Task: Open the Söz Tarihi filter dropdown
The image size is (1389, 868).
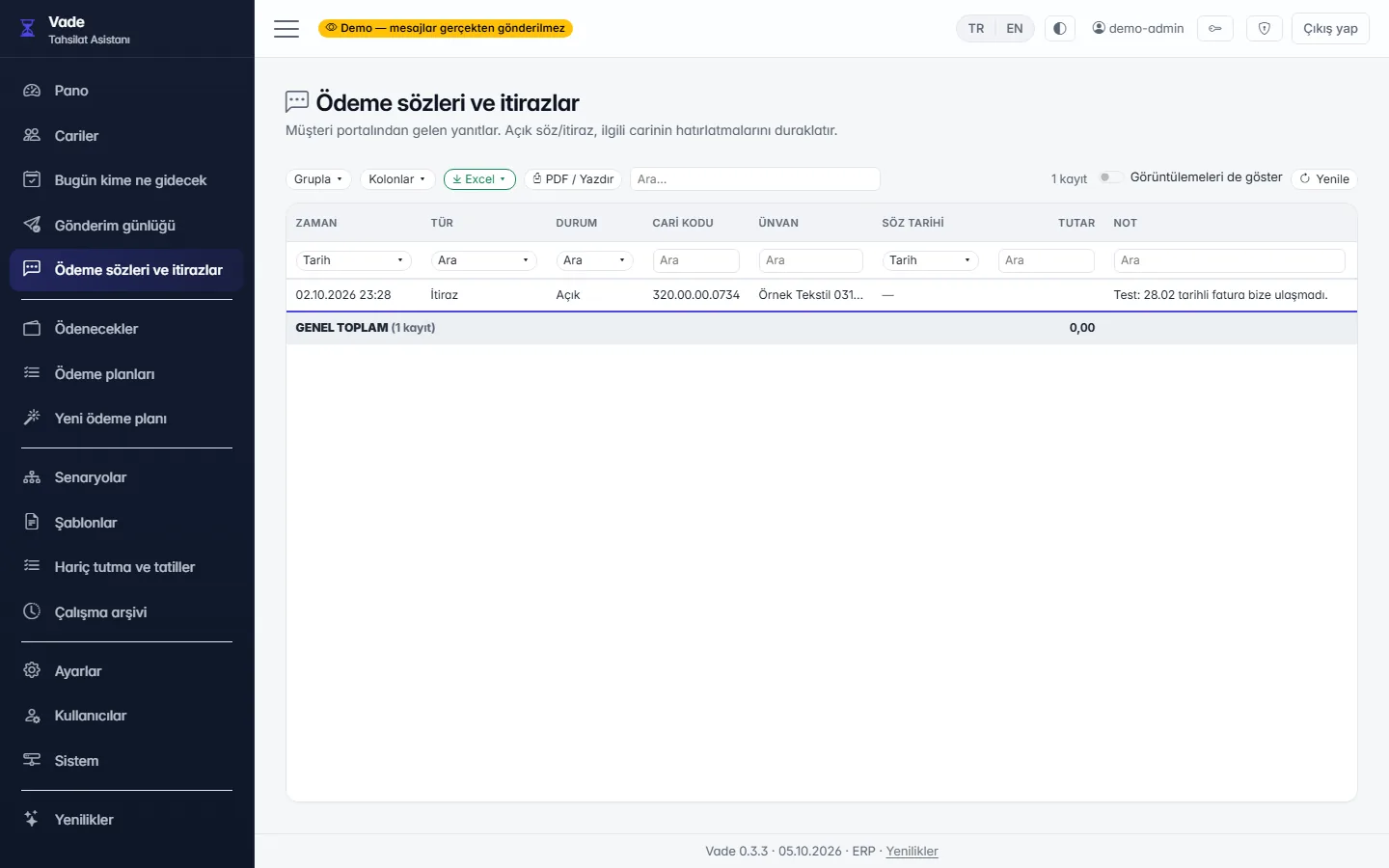Action: [x=931, y=260]
